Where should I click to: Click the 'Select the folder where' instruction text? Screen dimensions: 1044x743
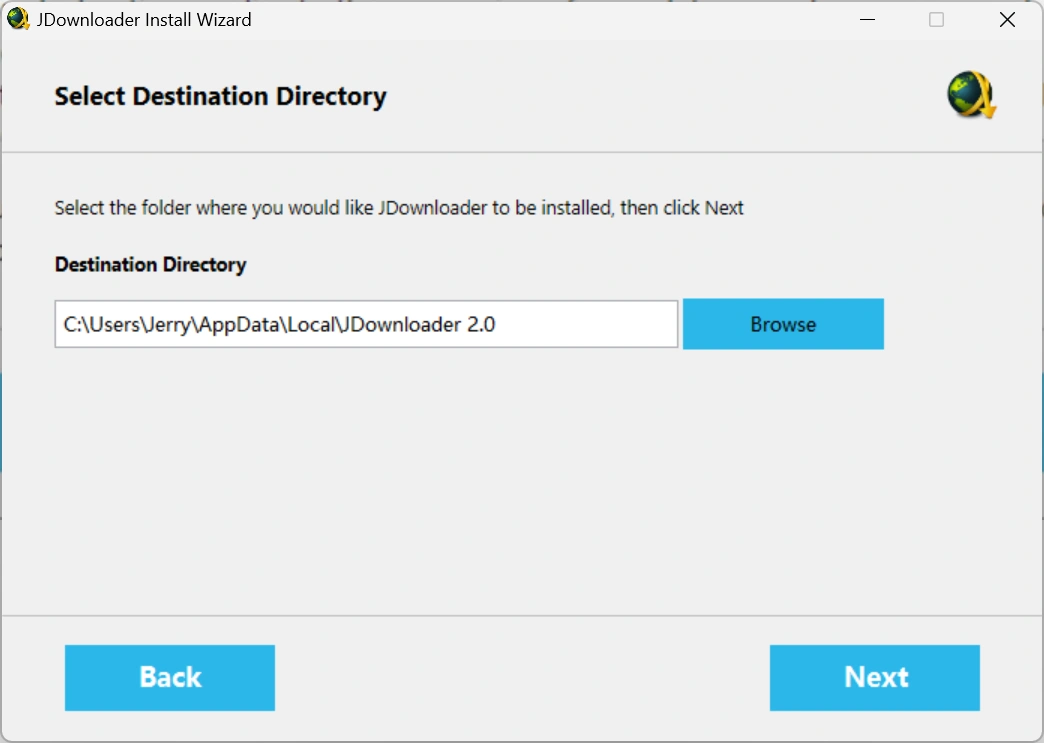pyautogui.click(x=399, y=208)
